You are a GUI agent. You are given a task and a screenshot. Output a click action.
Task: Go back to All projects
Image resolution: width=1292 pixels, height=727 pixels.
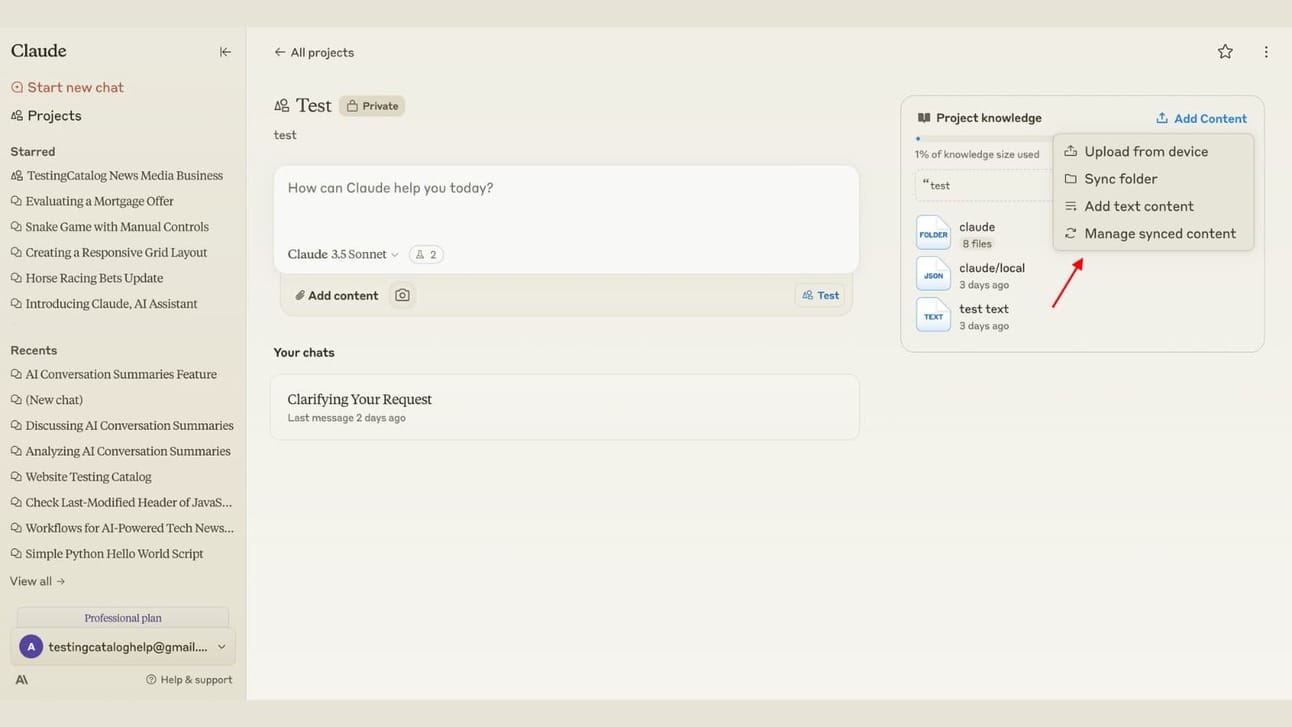314,52
